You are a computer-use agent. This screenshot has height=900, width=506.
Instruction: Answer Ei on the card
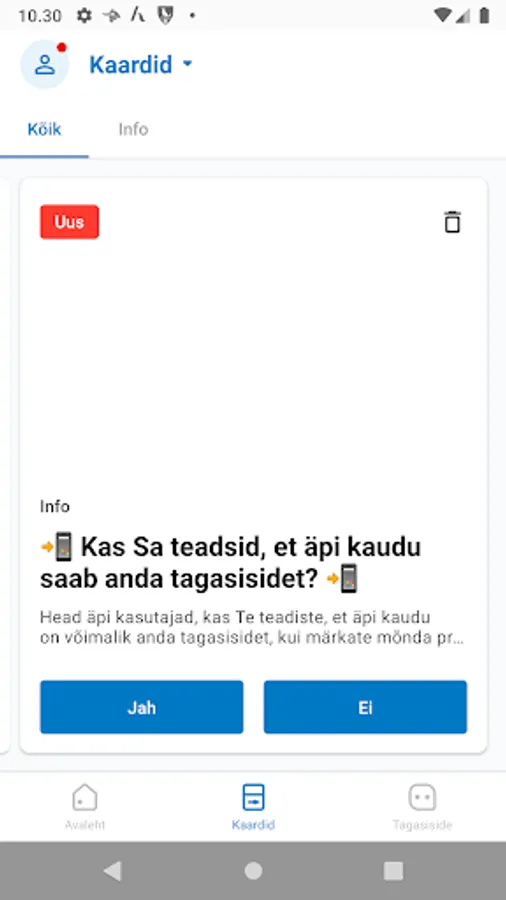[x=365, y=707]
